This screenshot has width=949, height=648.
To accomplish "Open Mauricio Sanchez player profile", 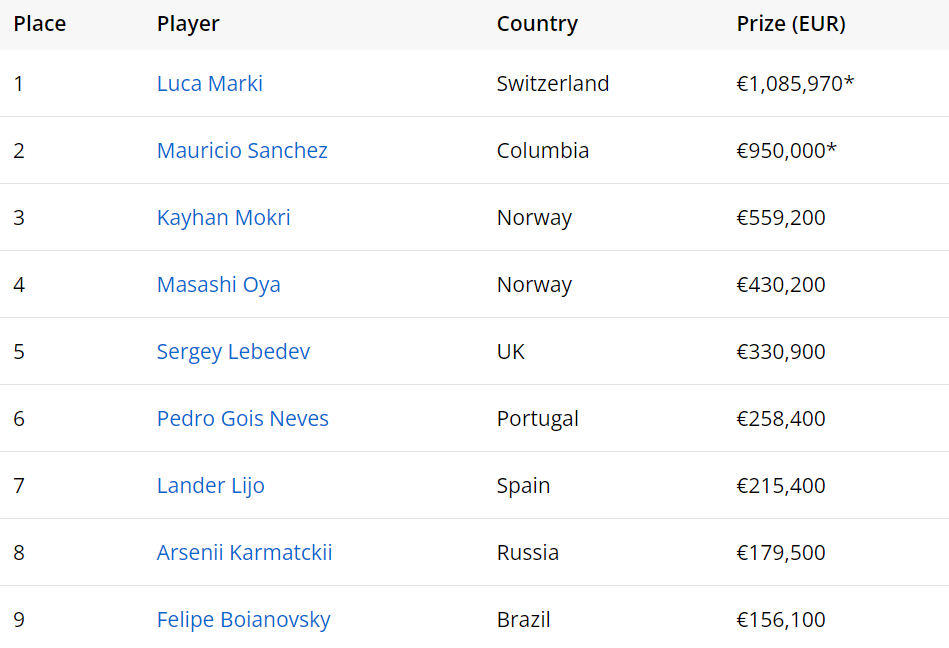I will pos(242,151).
